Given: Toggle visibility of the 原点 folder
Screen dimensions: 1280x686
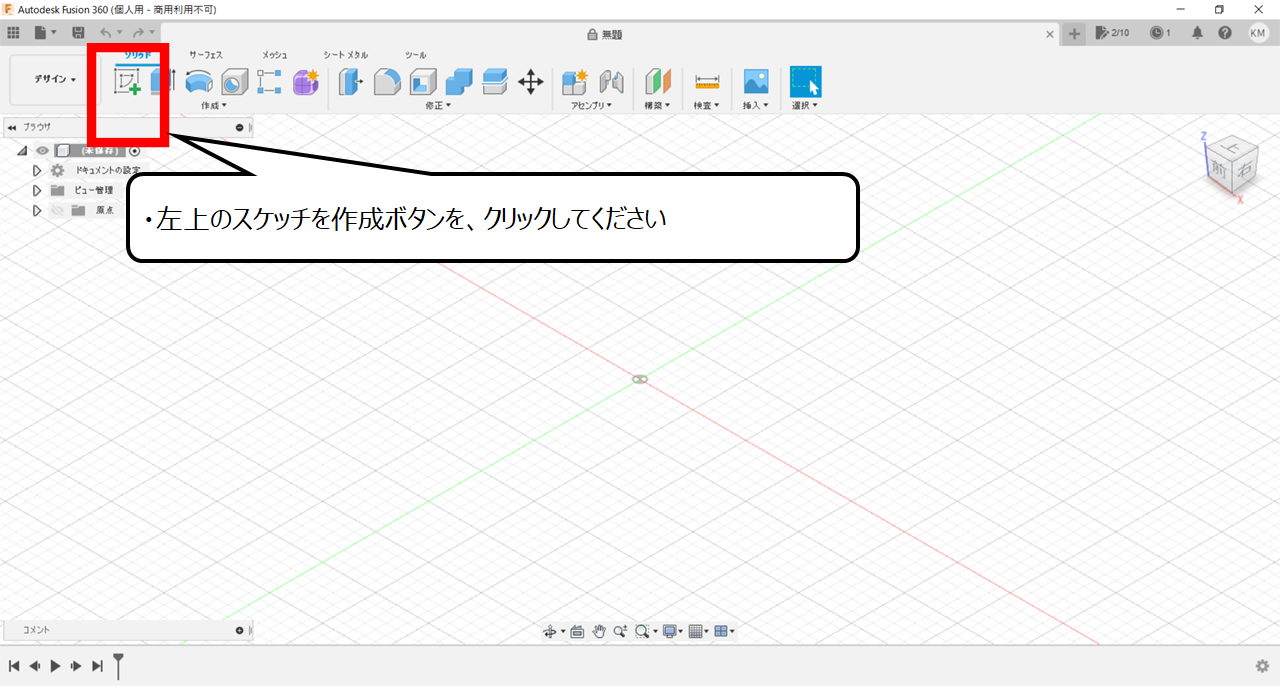Looking at the screenshot, I should pyautogui.click(x=57, y=210).
